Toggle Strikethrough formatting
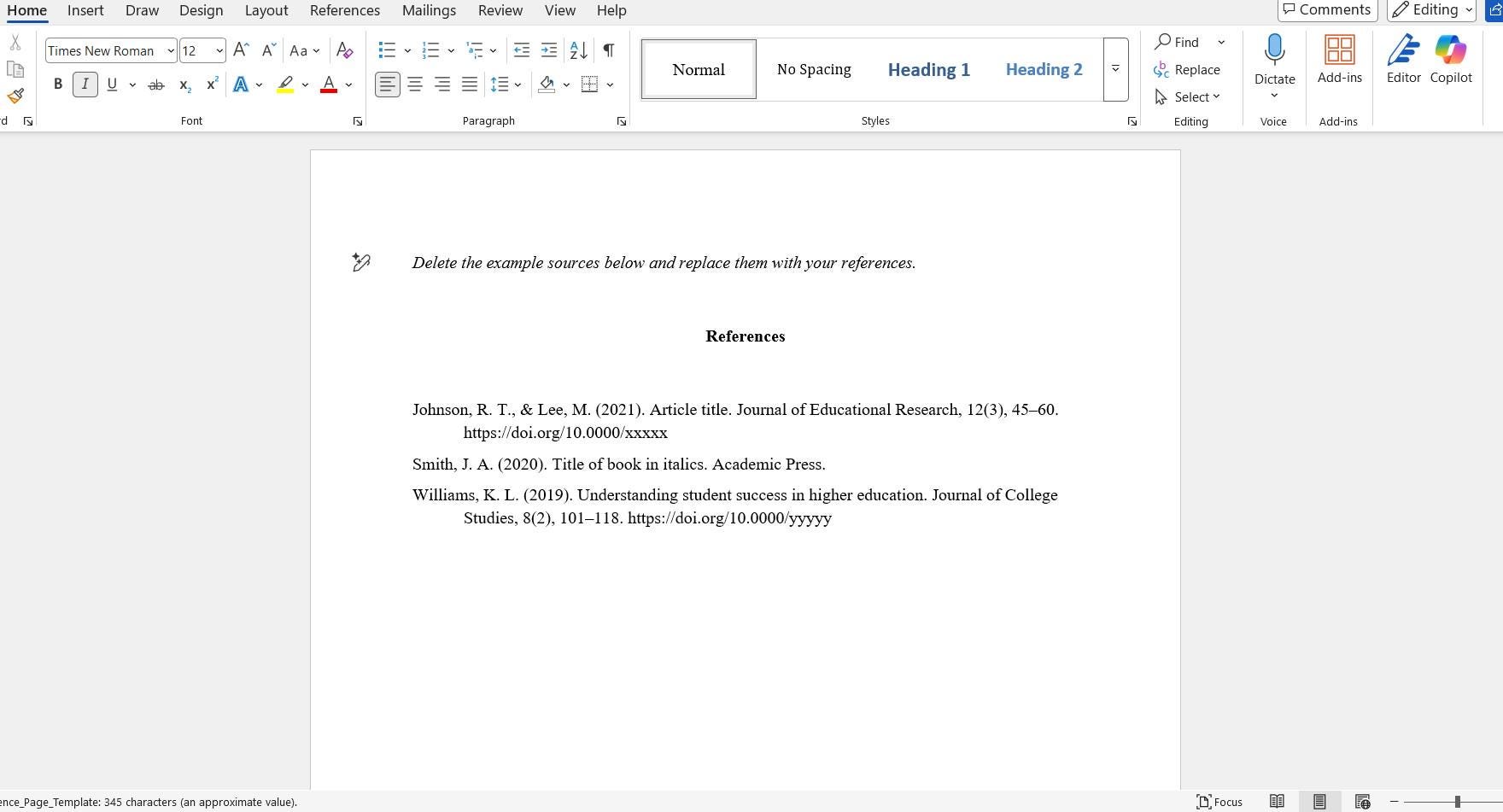The height and width of the screenshot is (812, 1503). coord(156,85)
